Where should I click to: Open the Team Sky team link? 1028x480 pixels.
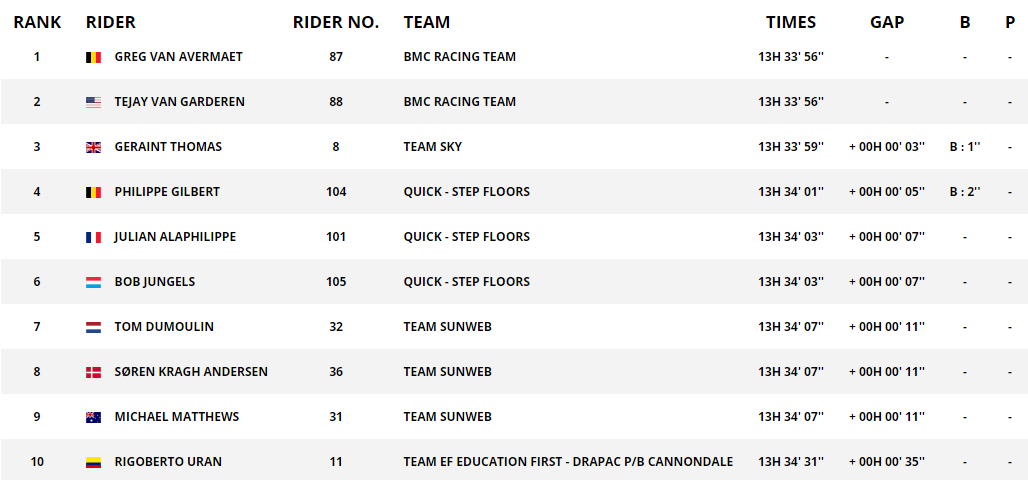[433, 147]
